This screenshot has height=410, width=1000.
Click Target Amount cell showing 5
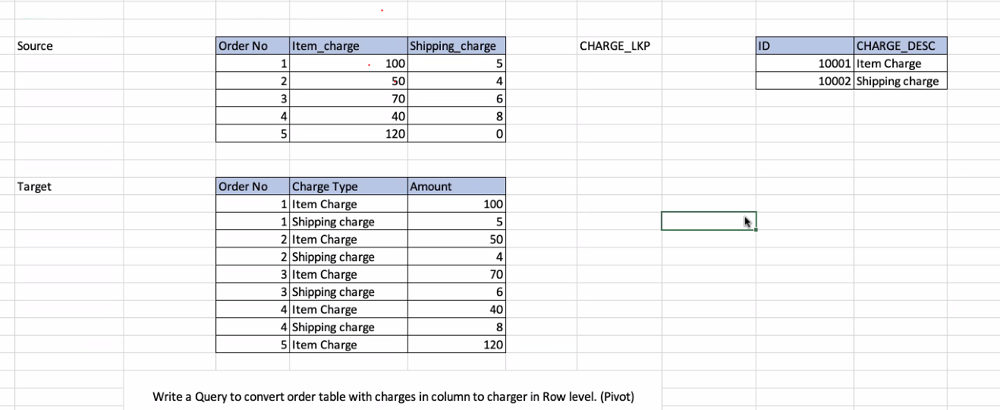[x=457, y=222]
